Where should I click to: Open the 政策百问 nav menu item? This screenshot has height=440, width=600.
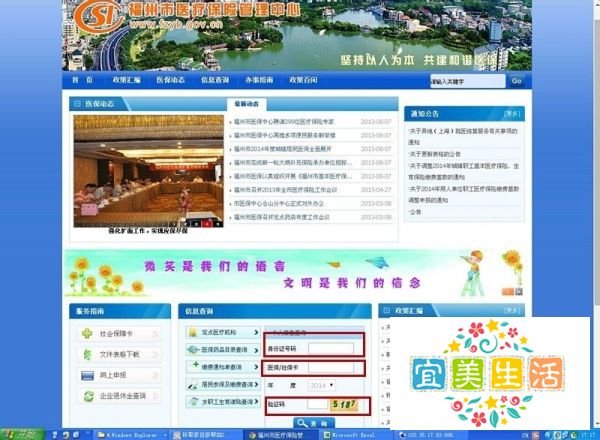[x=303, y=80]
